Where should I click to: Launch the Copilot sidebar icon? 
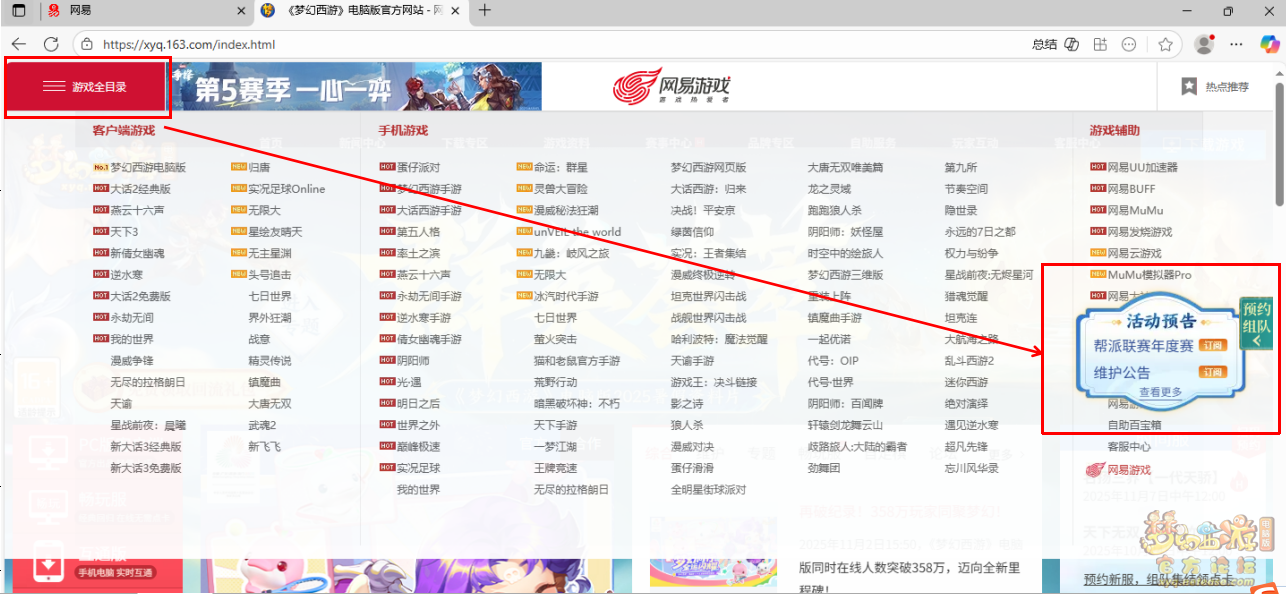tap(1269, 44)
